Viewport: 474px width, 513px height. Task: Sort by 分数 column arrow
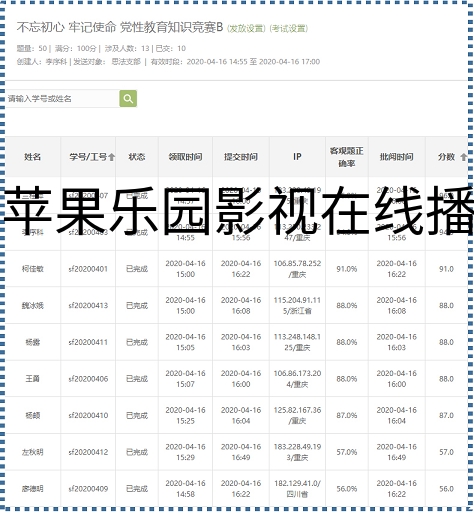pyautogui.click(x=463, y=157)
